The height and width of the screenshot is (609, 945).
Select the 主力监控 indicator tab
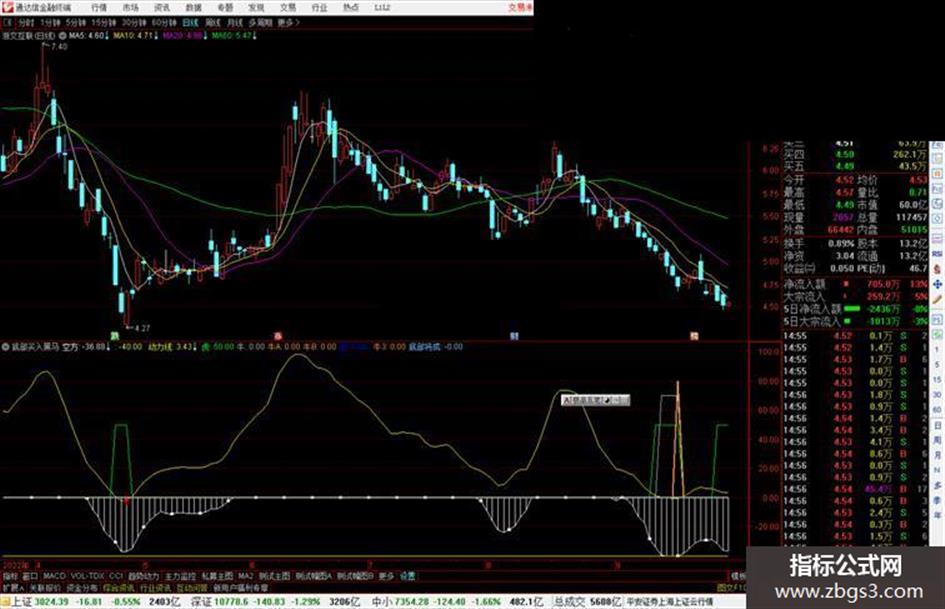(181, 576)
